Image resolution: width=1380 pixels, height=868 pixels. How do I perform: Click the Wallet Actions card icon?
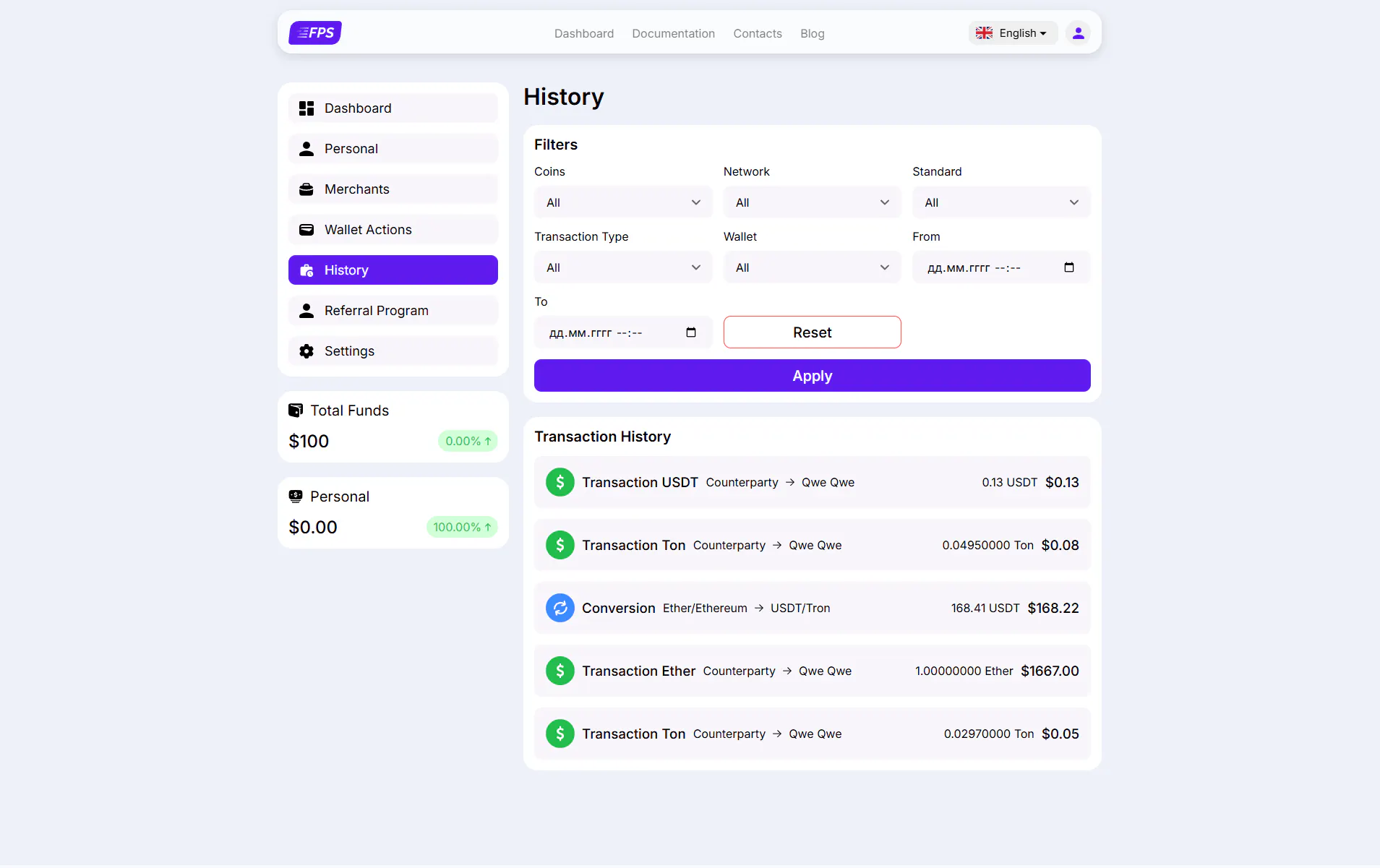(307, 230)
